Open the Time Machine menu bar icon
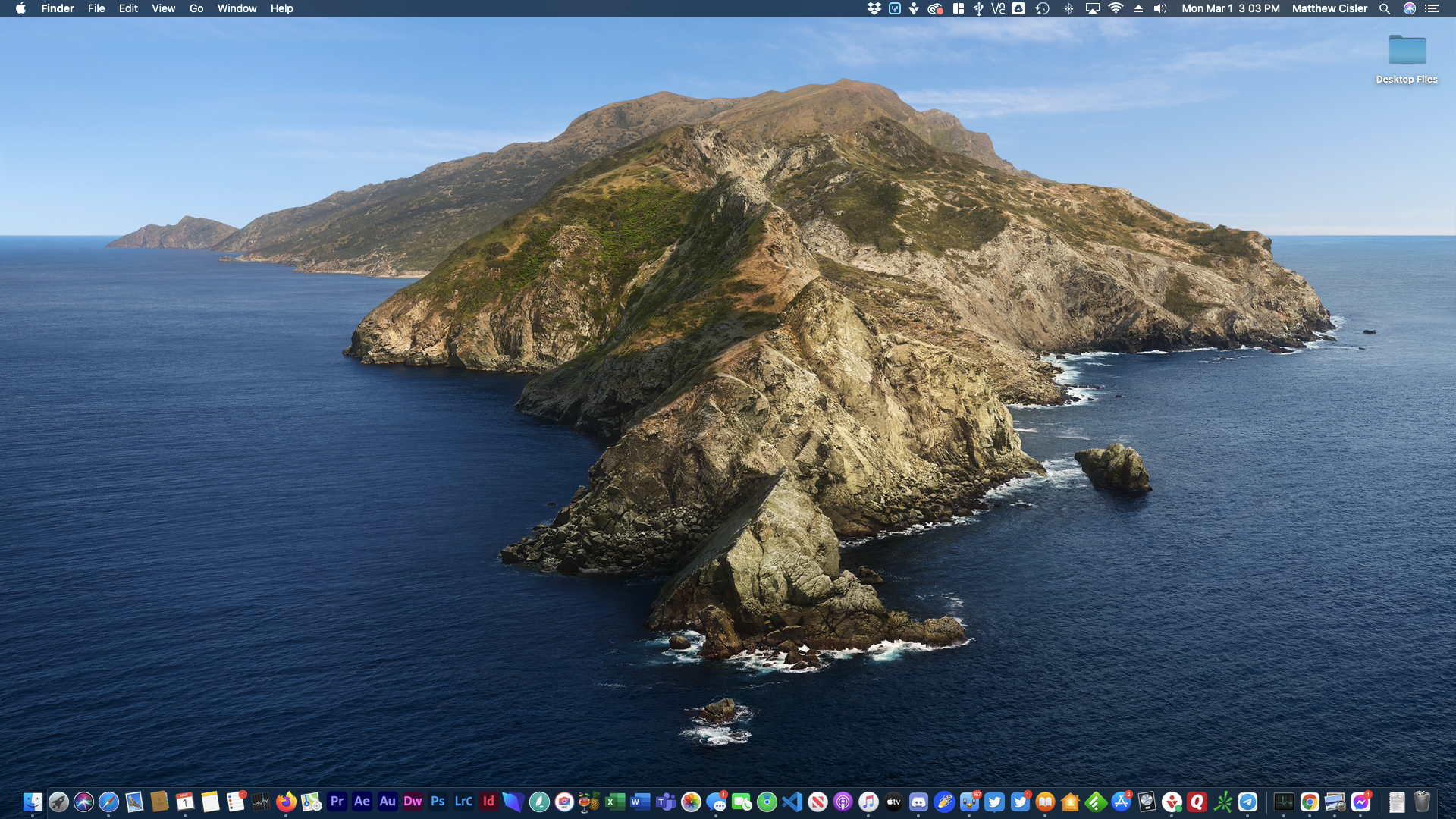This screenshot has width=1456, height=819. [x=1043, y=8]
